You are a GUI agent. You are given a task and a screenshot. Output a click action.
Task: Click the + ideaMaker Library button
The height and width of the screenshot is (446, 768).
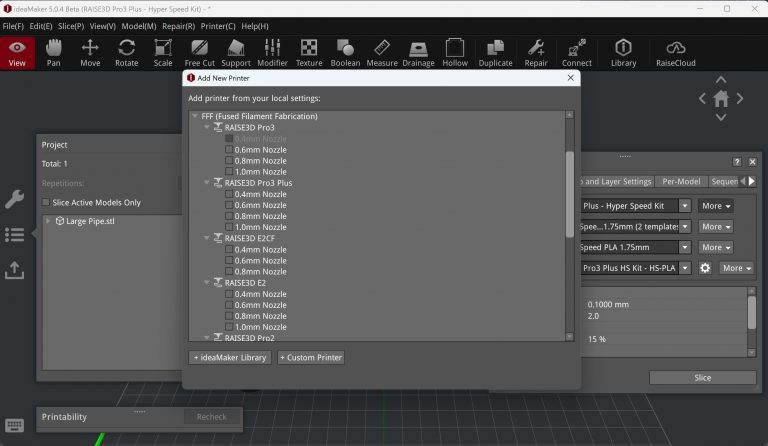point(230,357)
